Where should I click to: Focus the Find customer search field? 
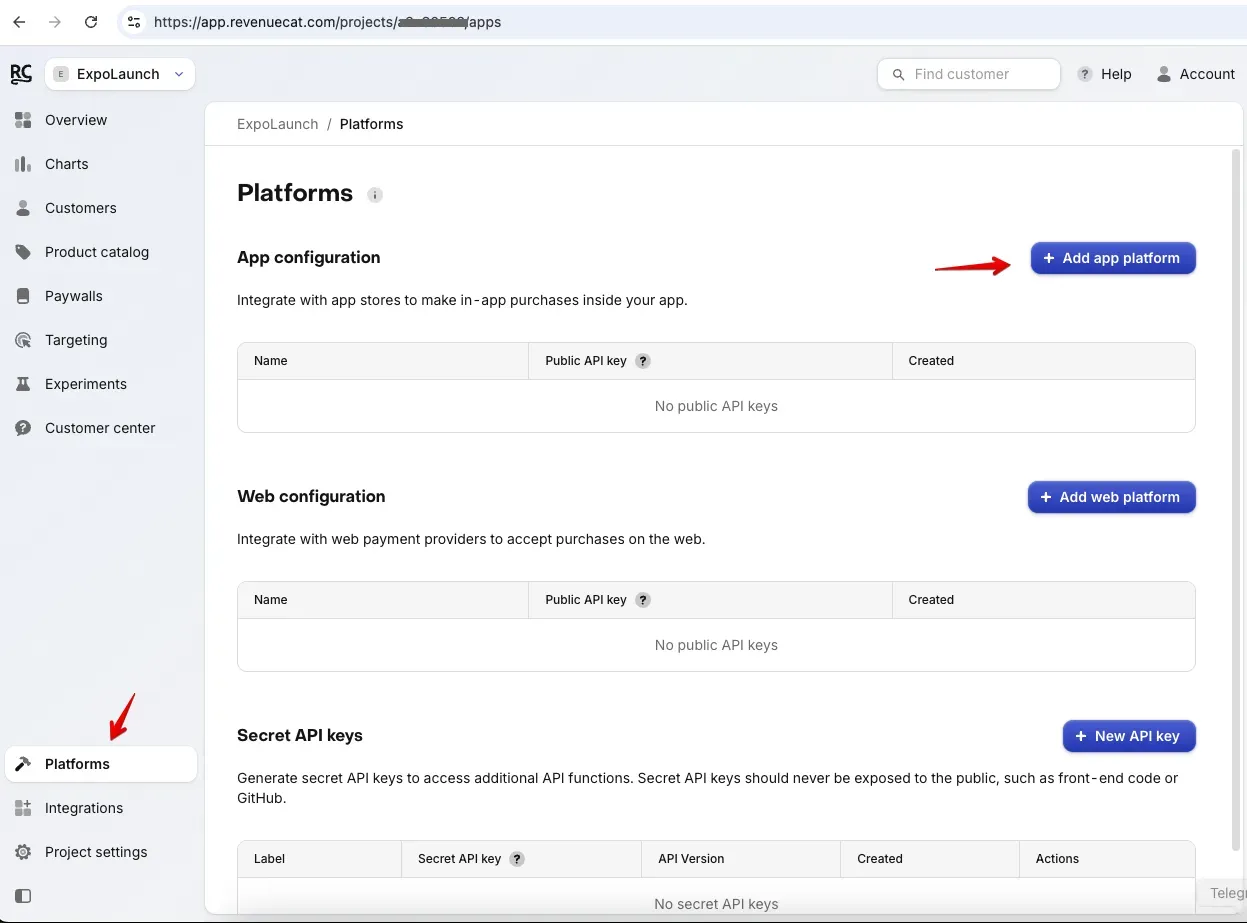pos(969,74)
